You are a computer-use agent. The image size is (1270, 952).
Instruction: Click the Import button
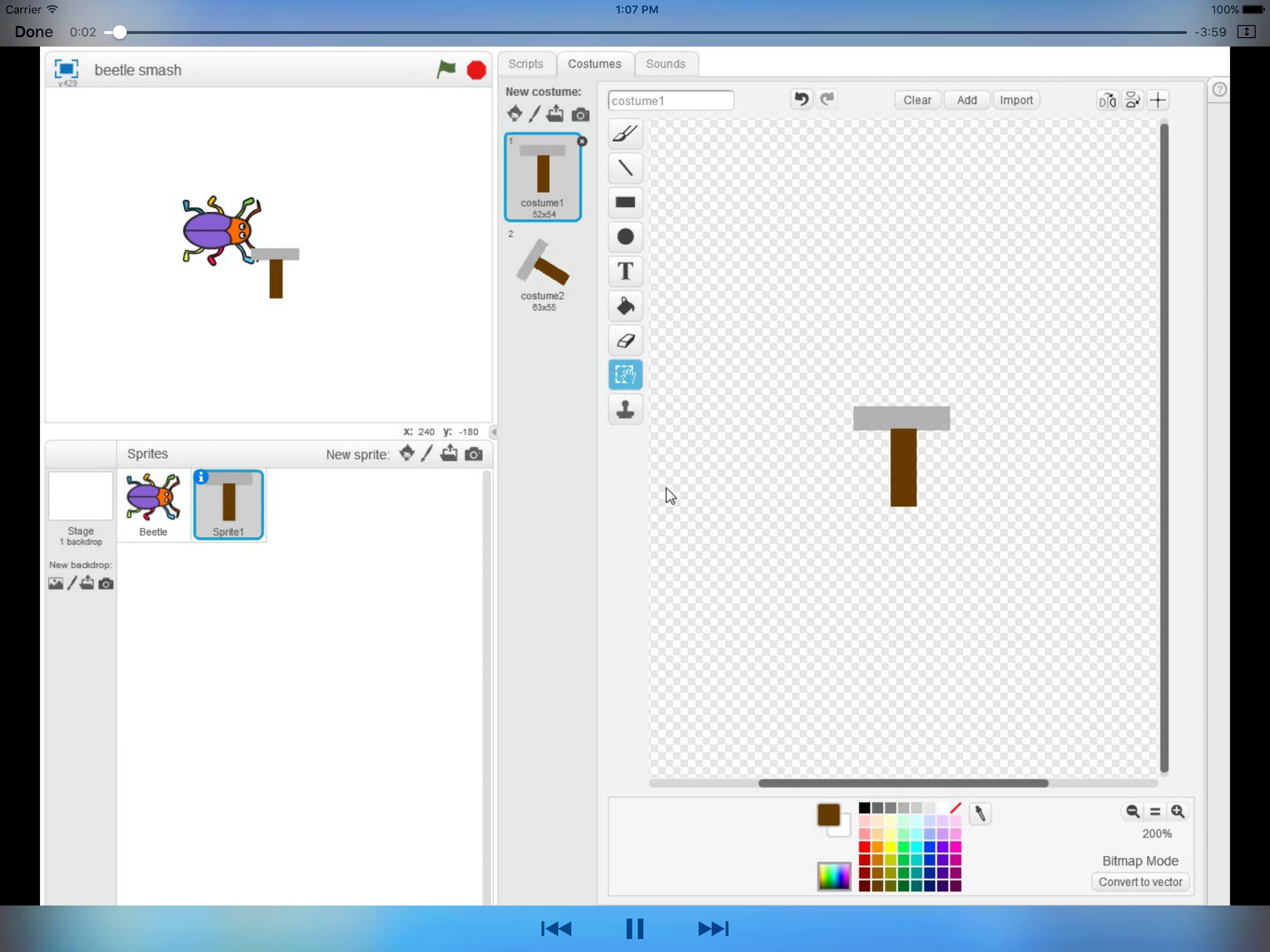click(1016, 100)
